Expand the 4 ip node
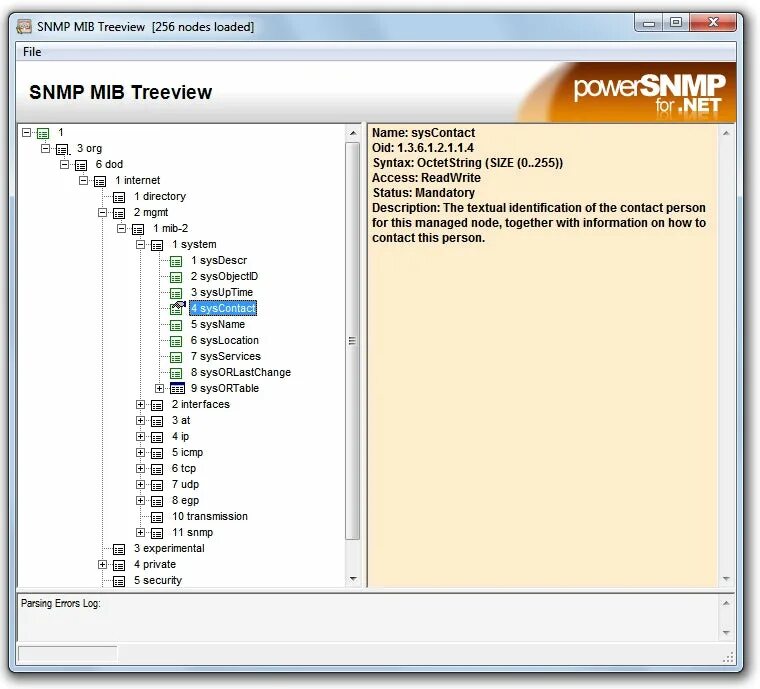 [141, 436]
